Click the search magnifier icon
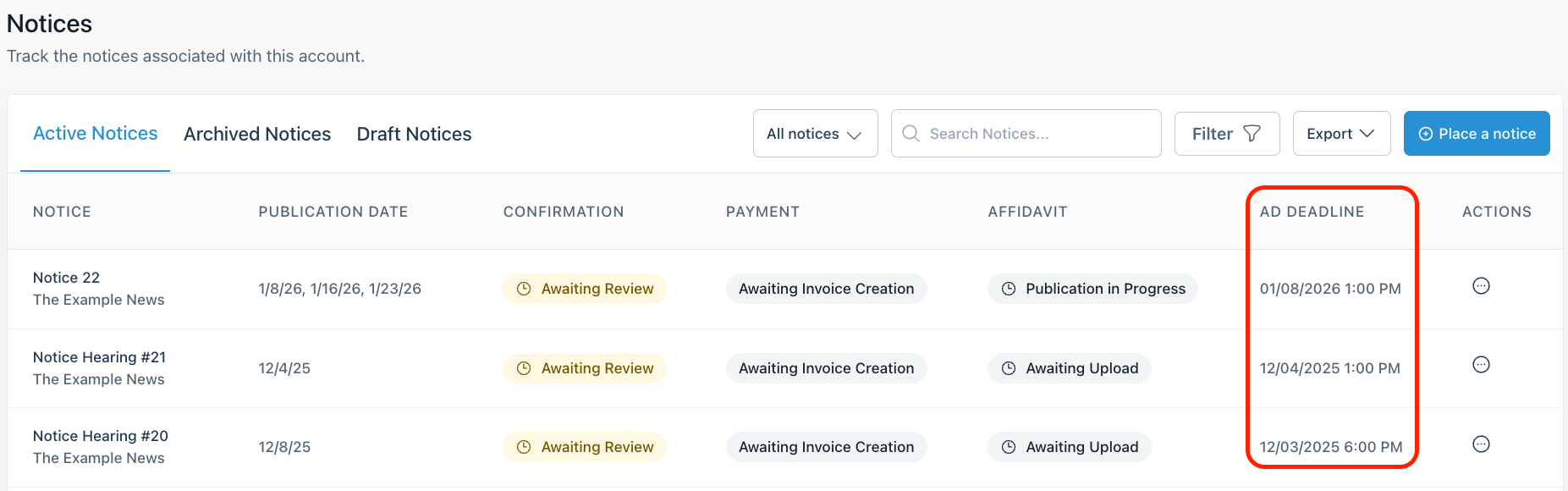 (911, 134)
